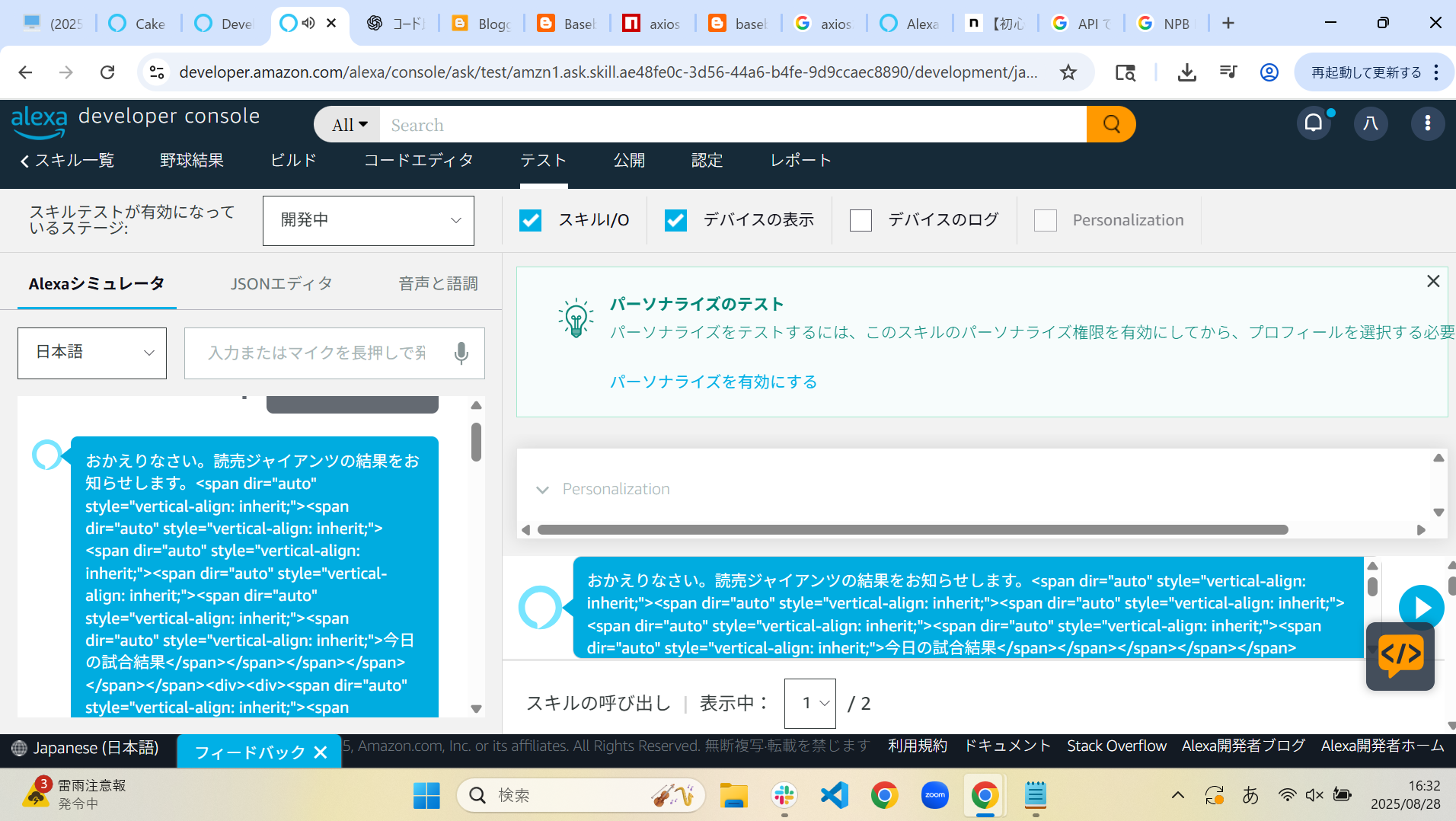Play the Alexa response audio
1456x821 pixels.
coord(1421,608)
